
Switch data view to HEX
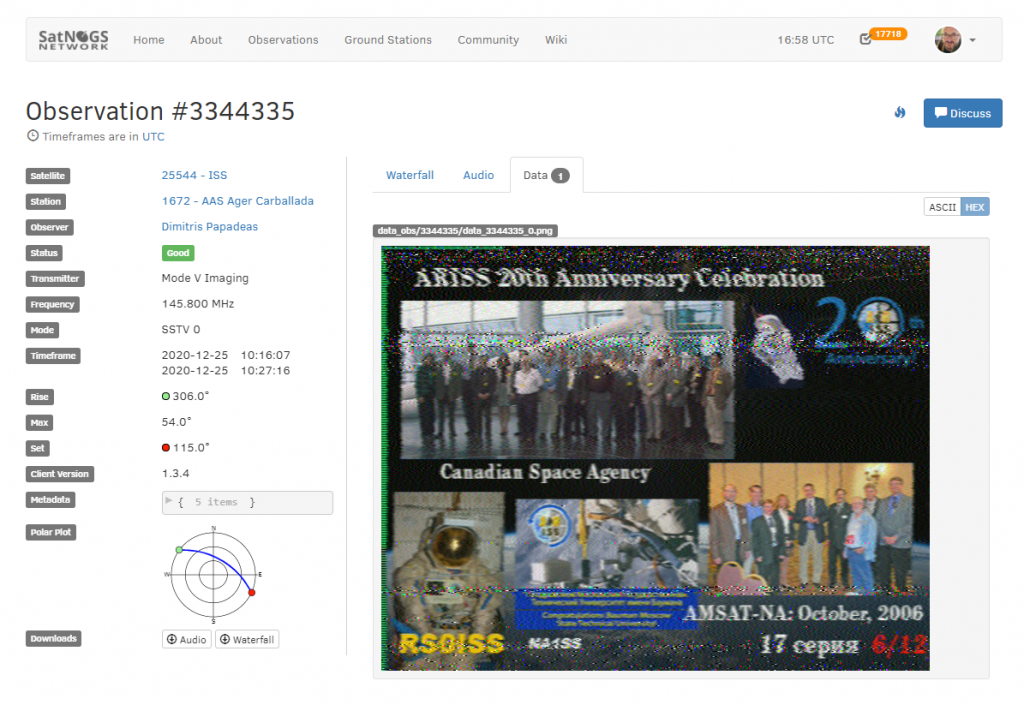975,207
